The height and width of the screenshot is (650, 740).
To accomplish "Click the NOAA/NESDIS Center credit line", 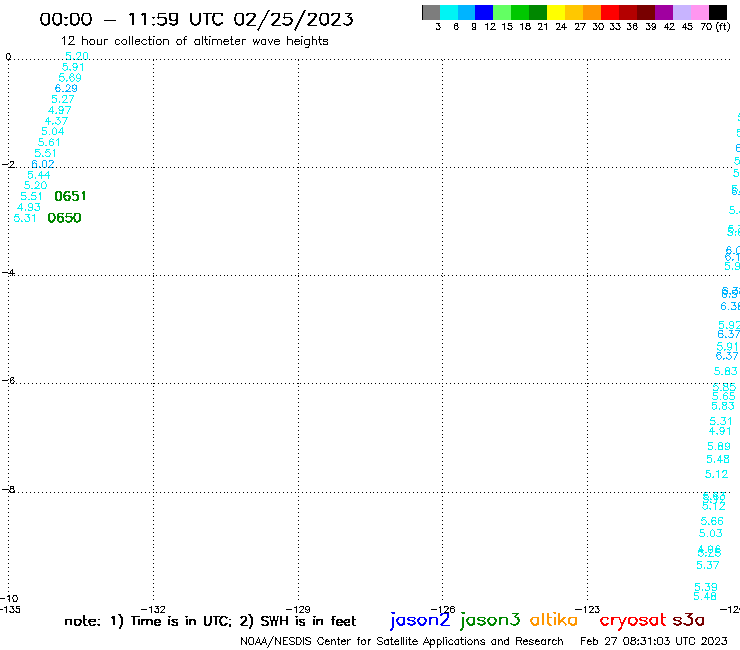I will 402,641.
